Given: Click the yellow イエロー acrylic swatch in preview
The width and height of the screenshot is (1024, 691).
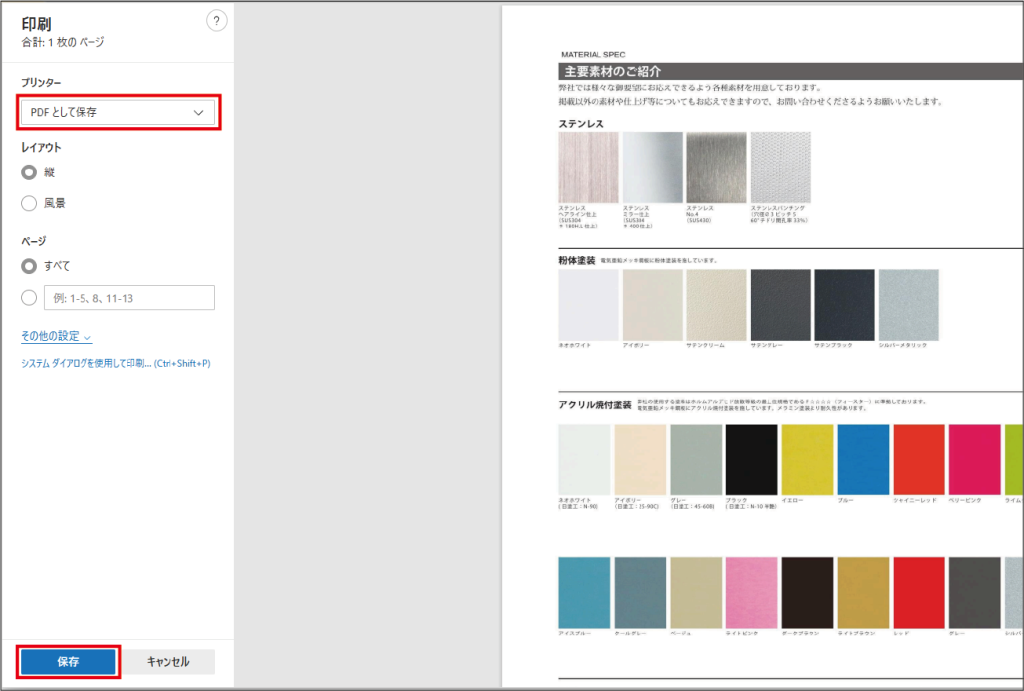Looking at the screenshot, I should coord(807,459).
